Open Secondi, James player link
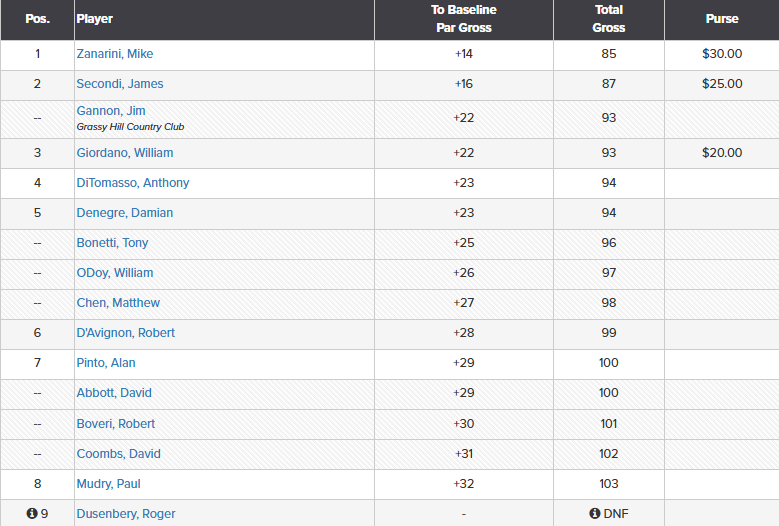Screen dimensions: 779x526 point(120,84)
